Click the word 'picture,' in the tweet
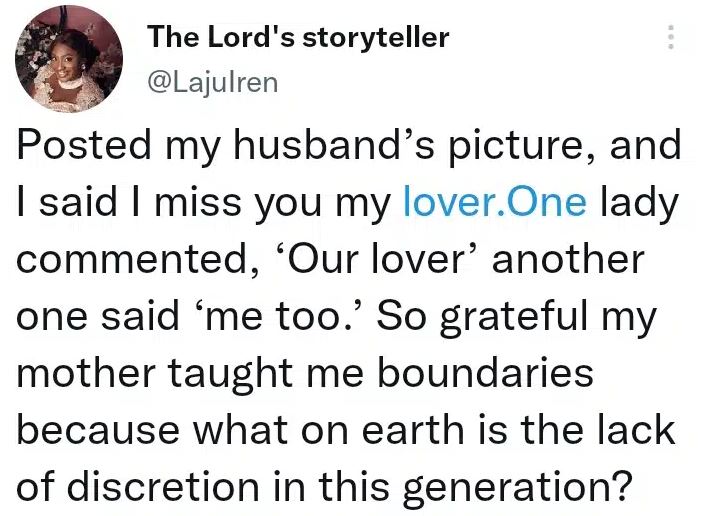704x516 pixels. coord(526,146)
